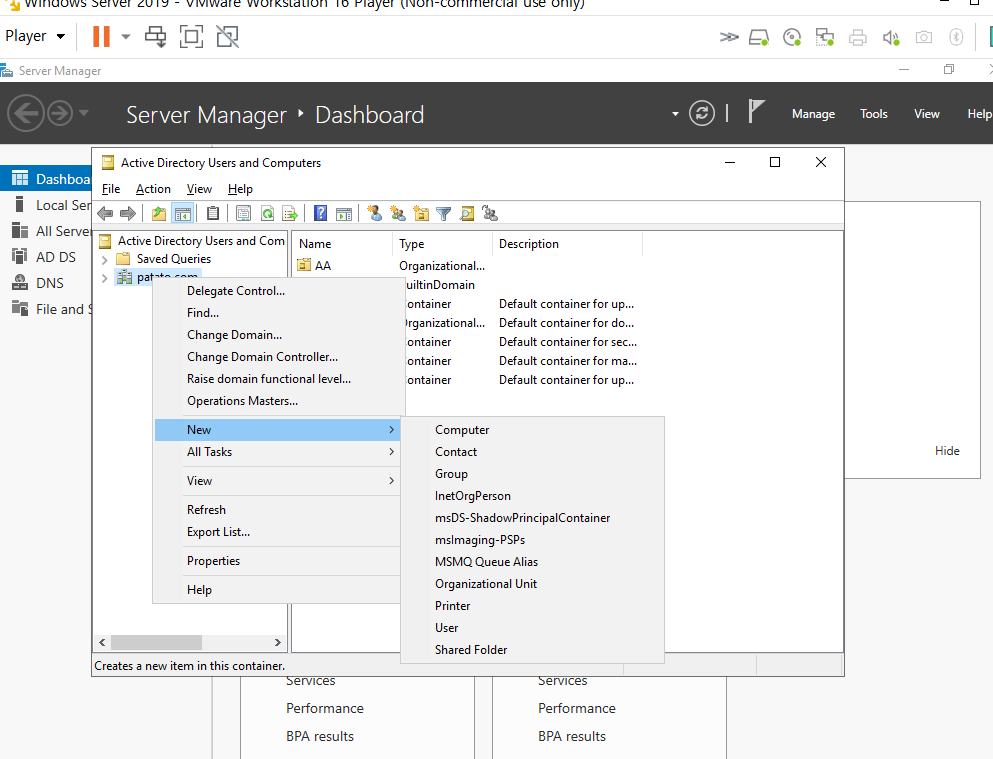Expand the View submenu in context menu
Viewport: 993px width, 759px height.
277,481
